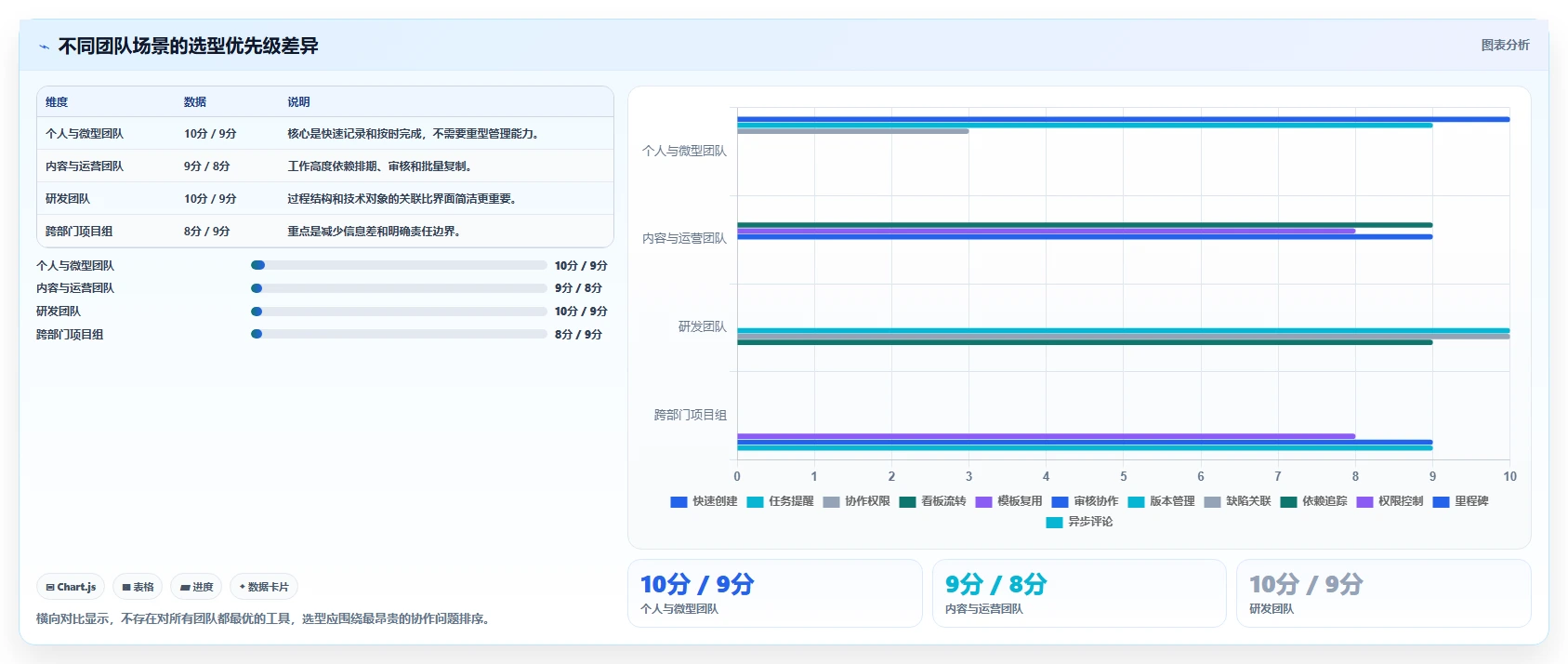Click the 内容与运营团队 cell in the table

pos(85,166)
